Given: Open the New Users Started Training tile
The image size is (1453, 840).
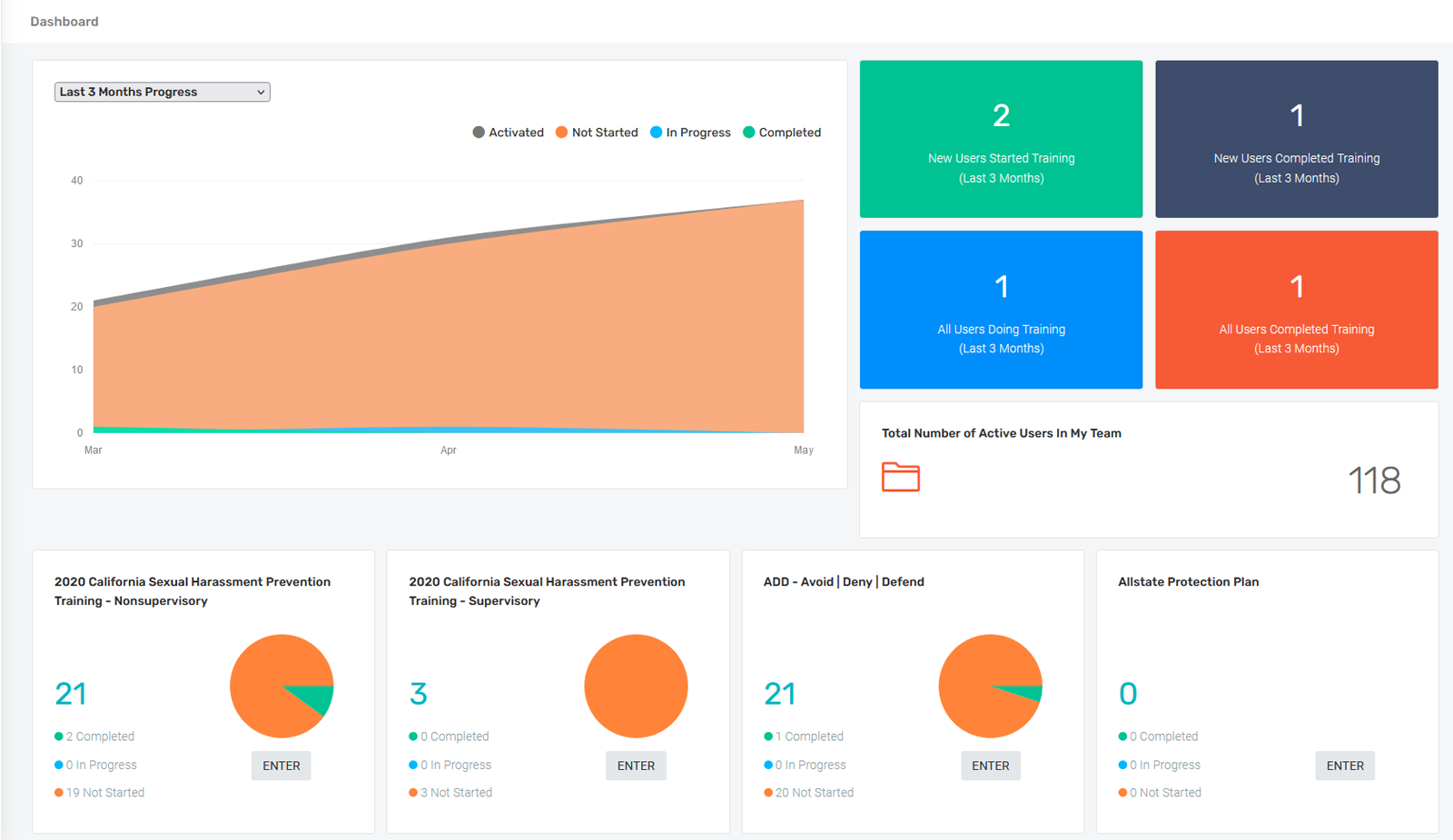Looking at the screenshot, I should 1001,139.
